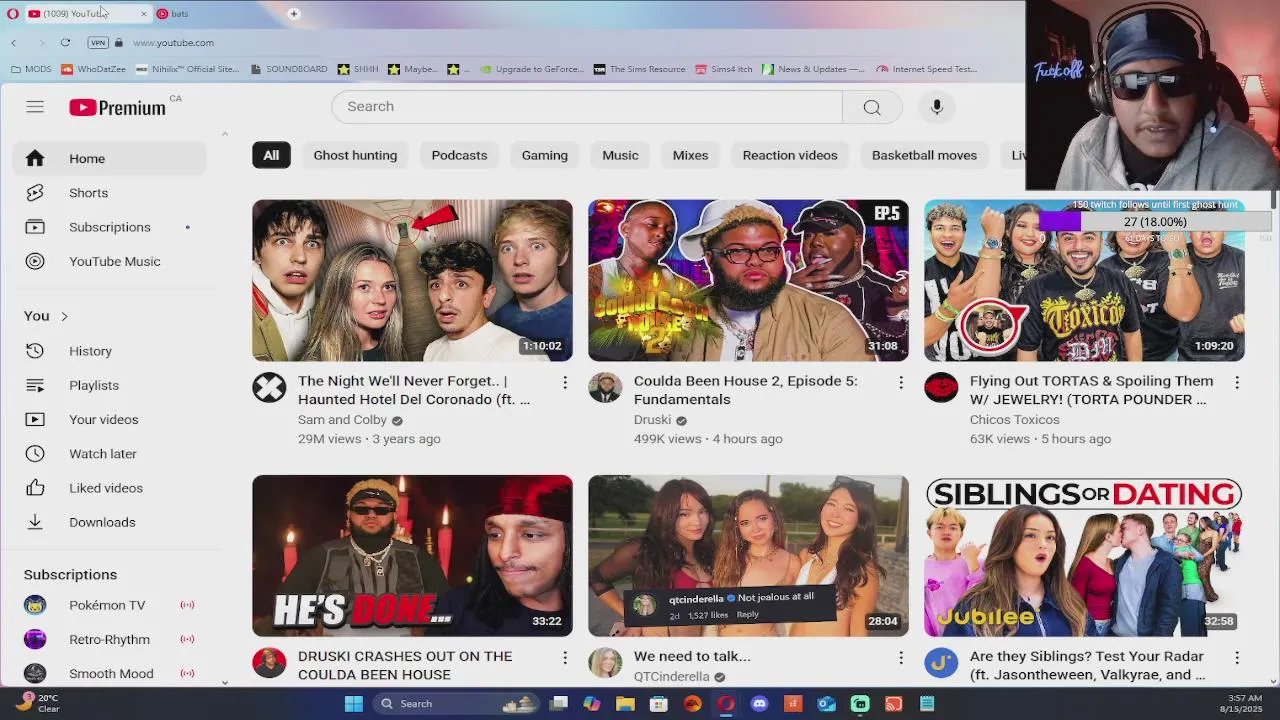Open MODS bookmarks folder
1280x720 pixels.
31,69
